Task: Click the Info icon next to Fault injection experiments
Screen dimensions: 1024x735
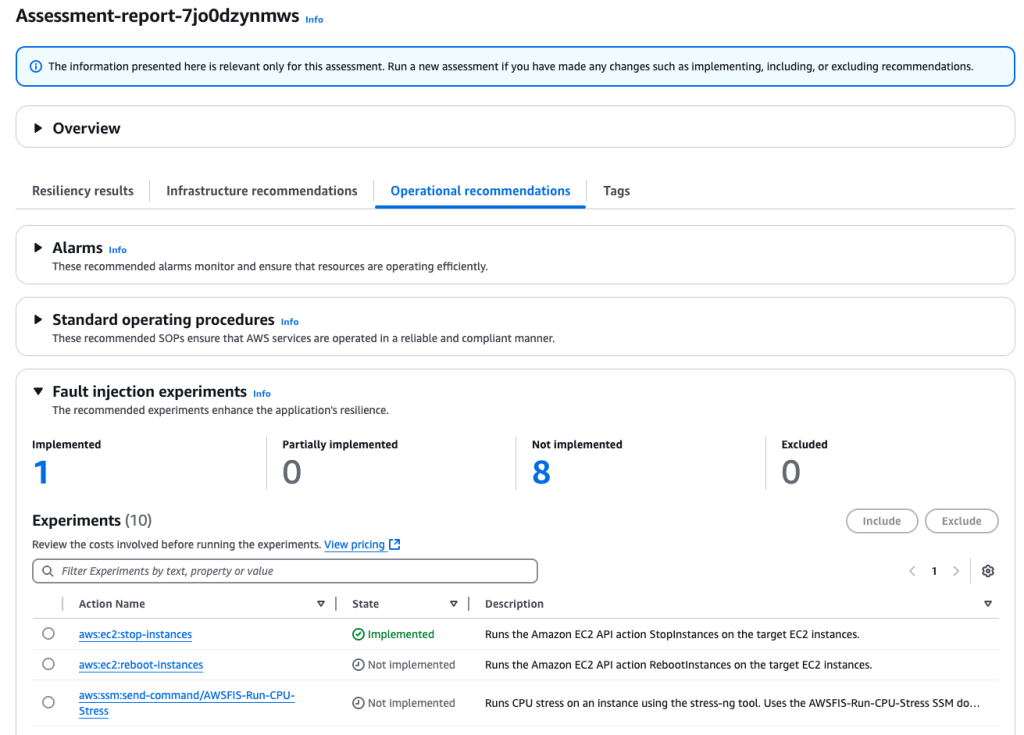Action: pos(261,393)
